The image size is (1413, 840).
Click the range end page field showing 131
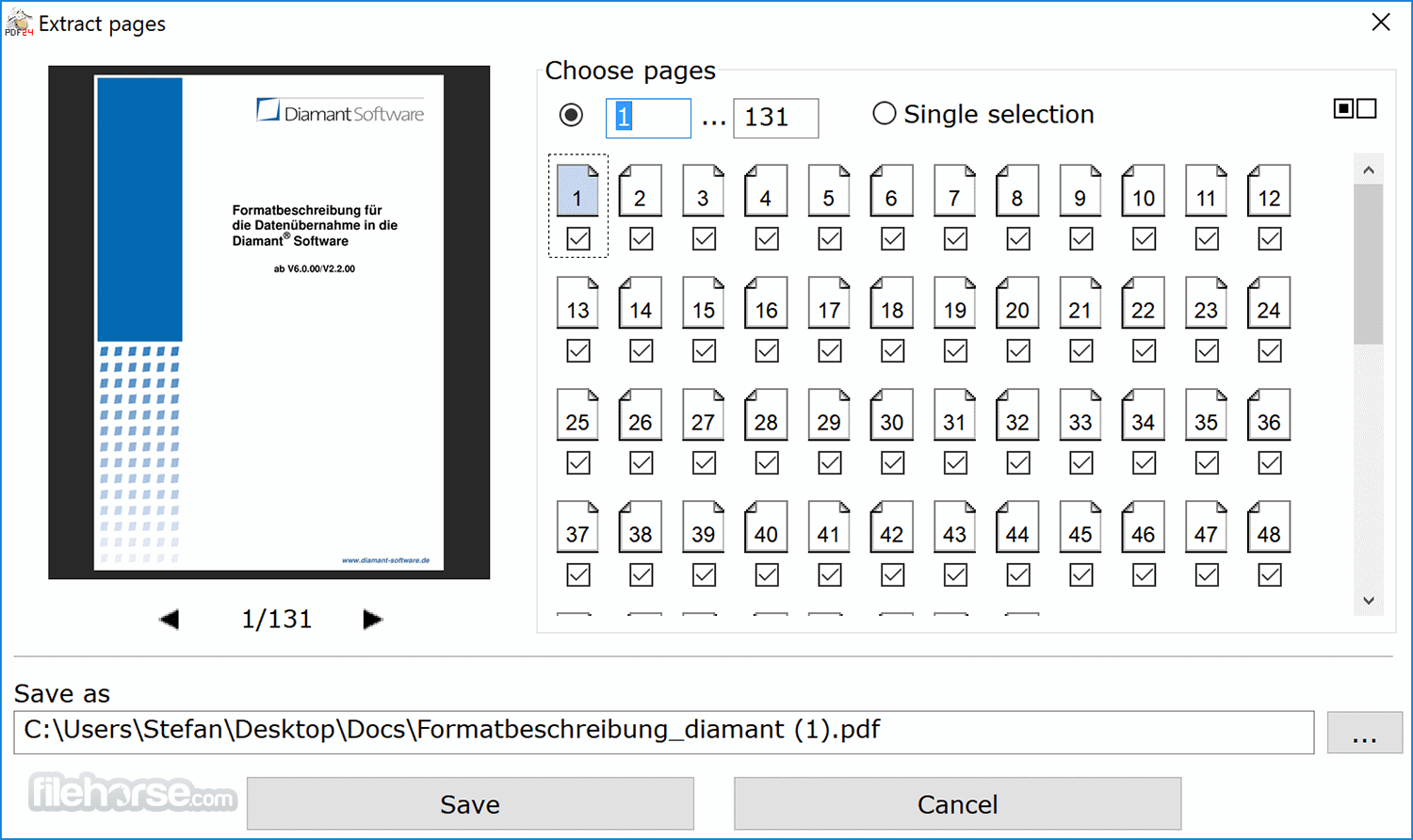(776, 118)
